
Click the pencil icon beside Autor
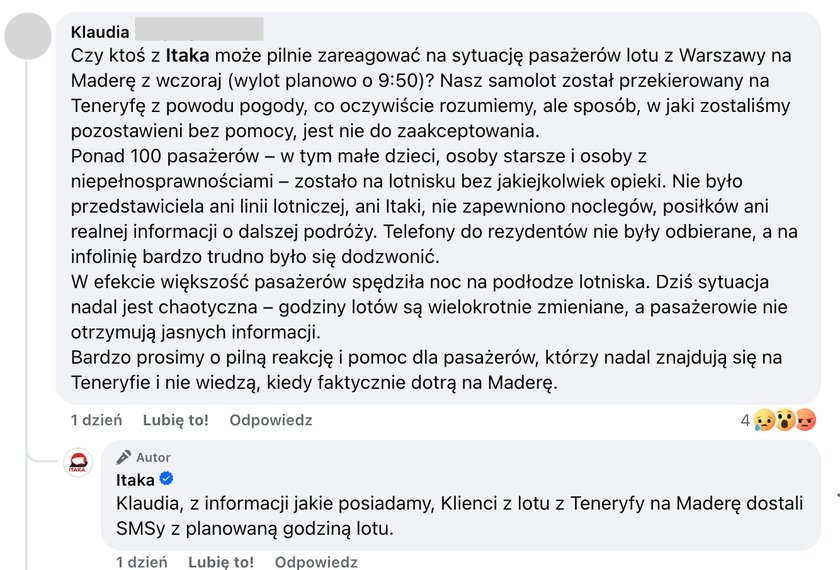[124, 457]
